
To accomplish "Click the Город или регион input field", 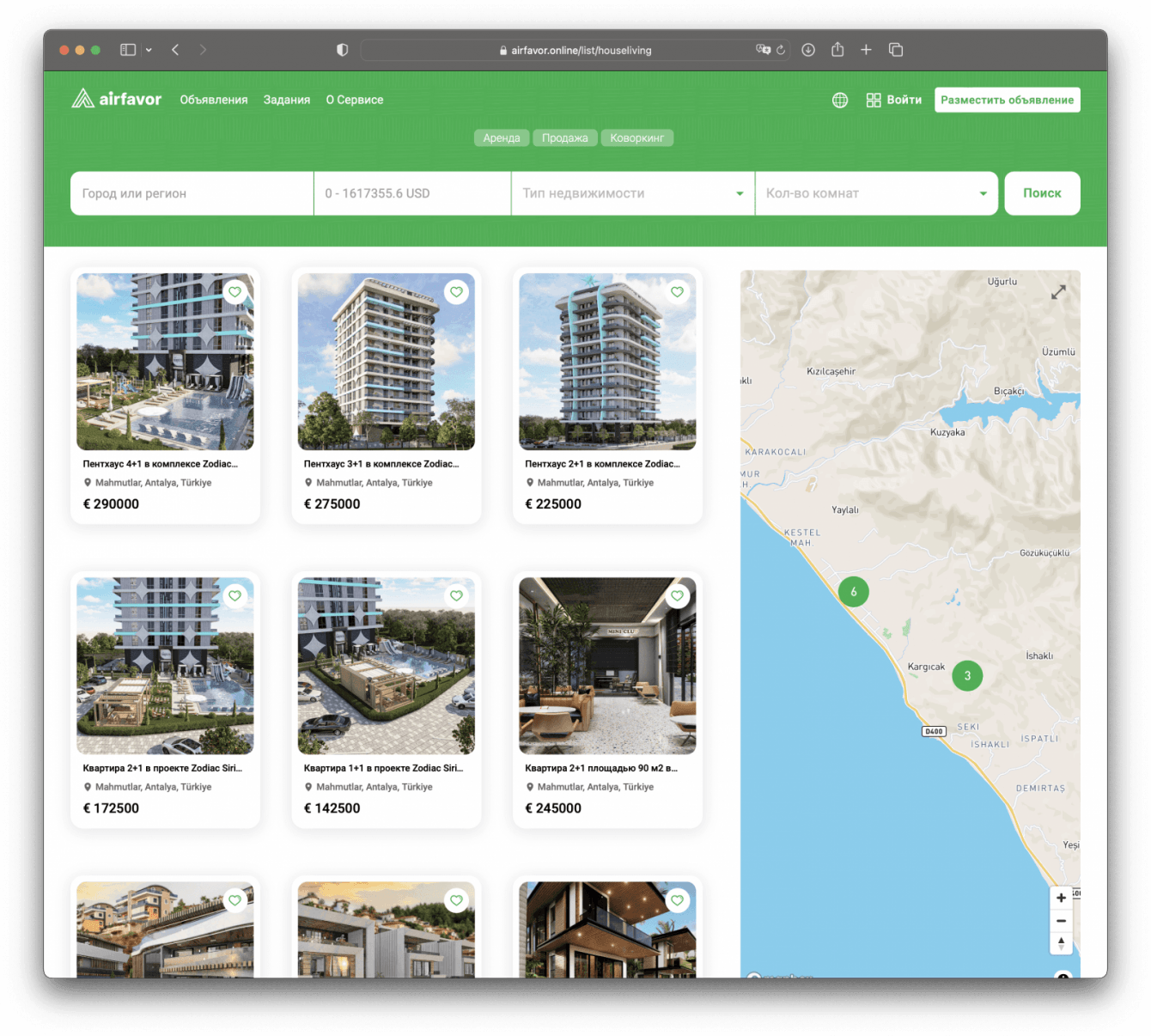I will (x=192, y=193).
